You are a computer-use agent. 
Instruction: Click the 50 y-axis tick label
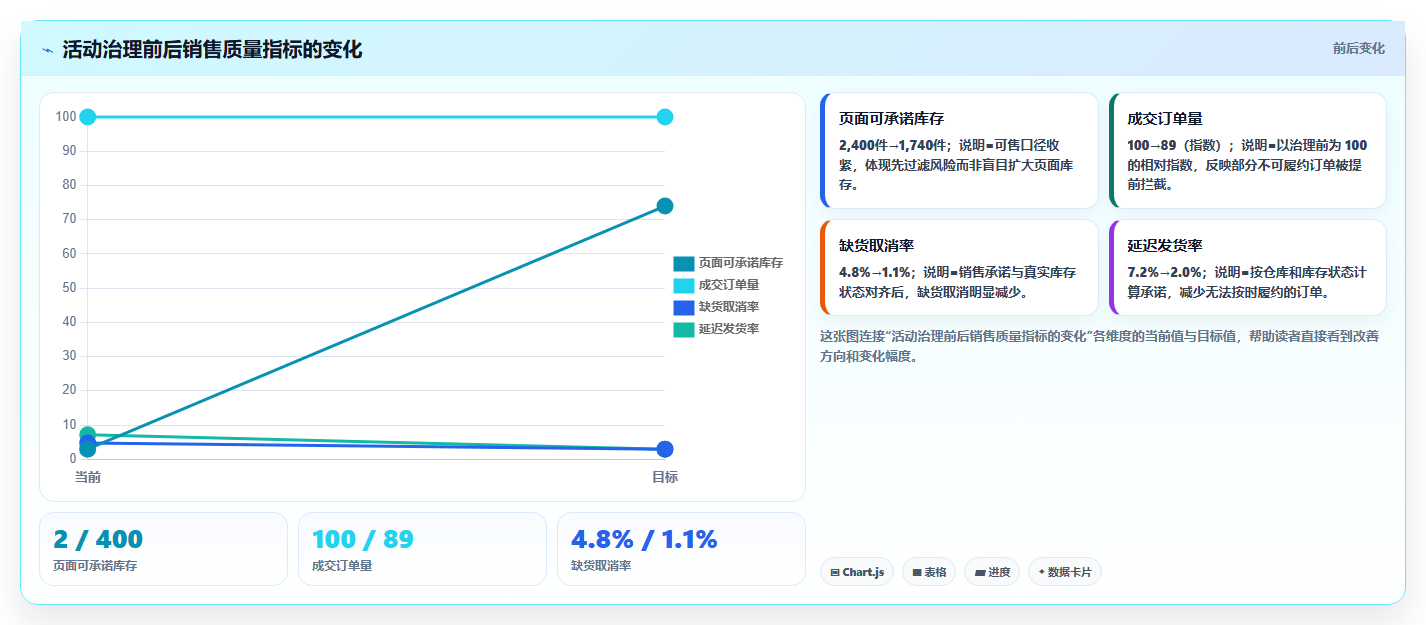(69, 288)
